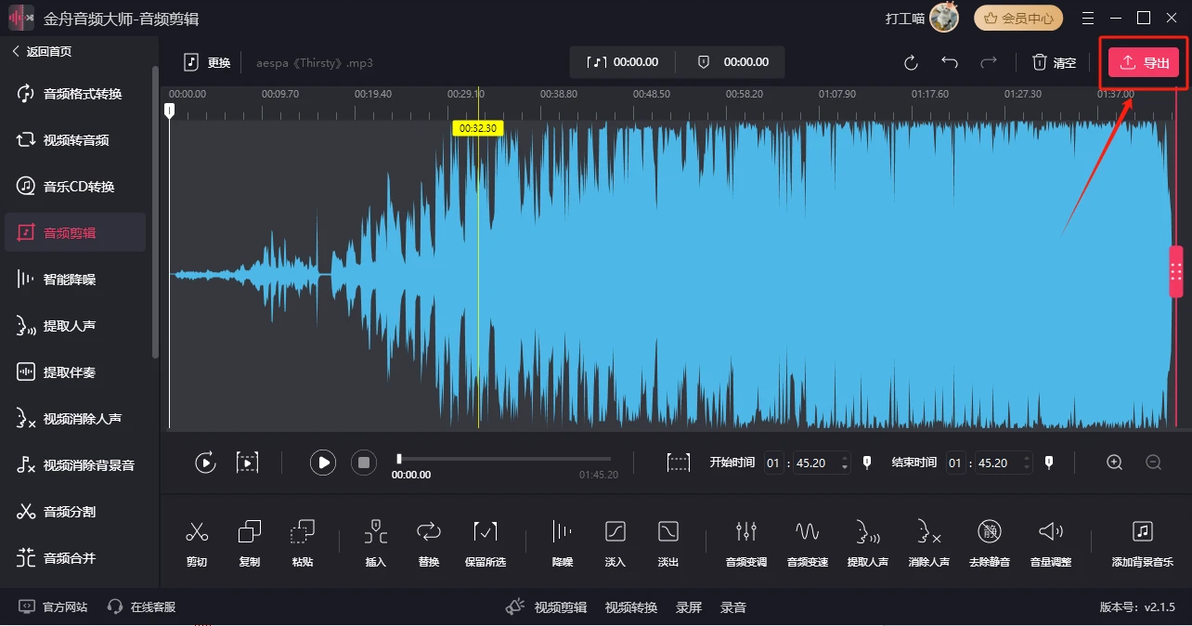Screen dimensions: 1192x626
Task: Increase the 开始时间 seconds stepper
Action: tap(845, 458)
